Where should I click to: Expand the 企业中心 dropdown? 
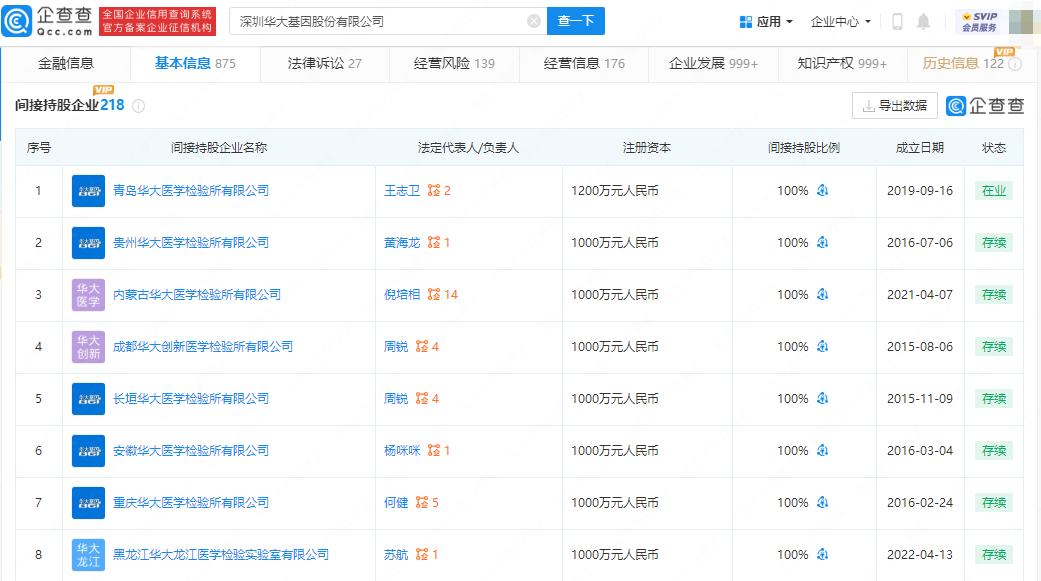click(x=841, y=22)
